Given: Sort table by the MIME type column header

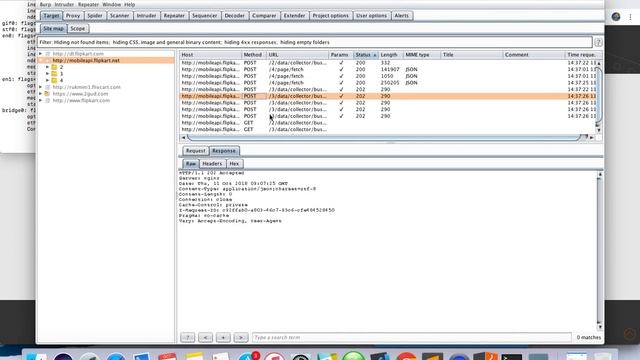Looking at the screenshot, I should (422, 55).
